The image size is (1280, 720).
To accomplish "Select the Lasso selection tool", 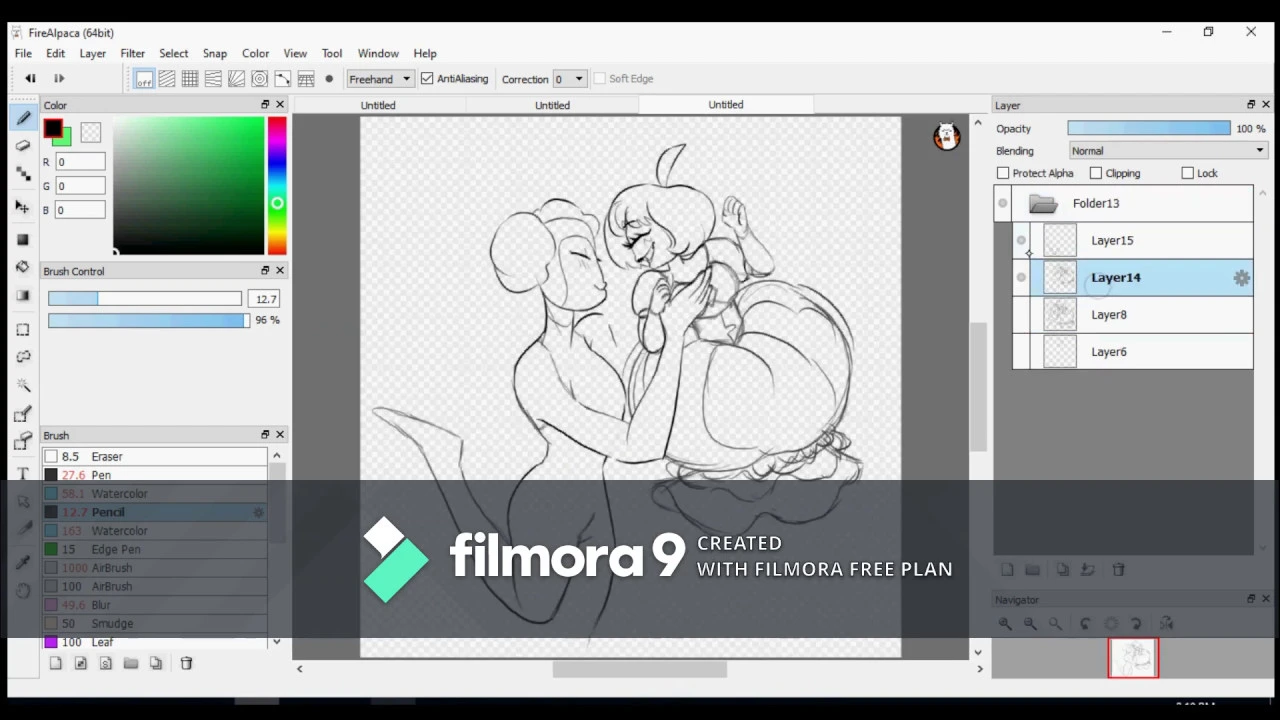I will coord(23,357).
